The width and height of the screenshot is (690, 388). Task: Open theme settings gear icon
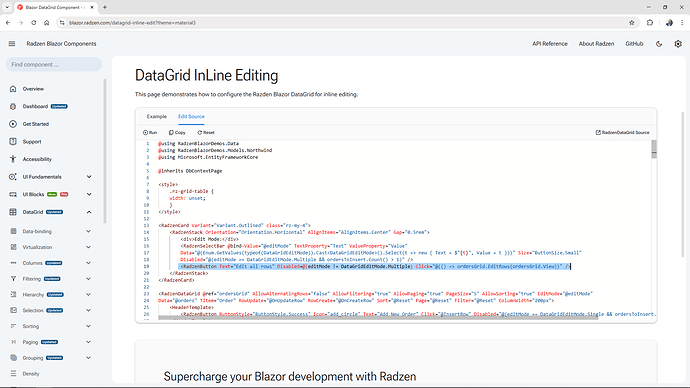click(x=678, y=44)
